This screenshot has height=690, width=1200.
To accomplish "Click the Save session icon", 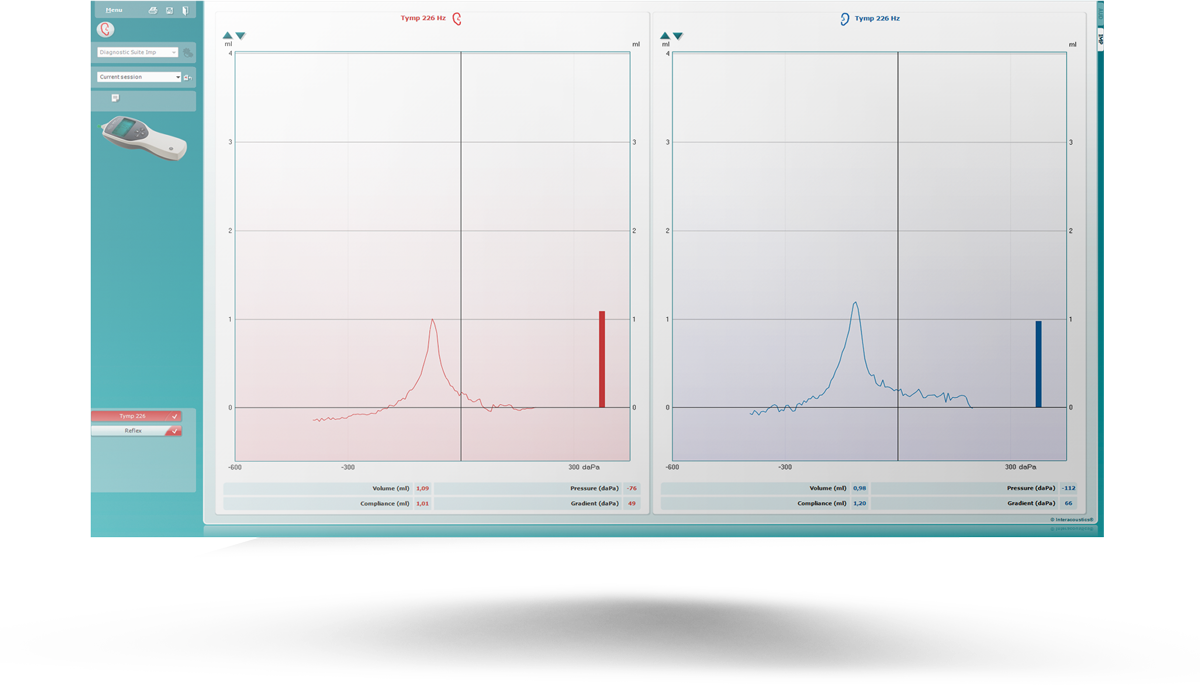I will pos(169,10).
